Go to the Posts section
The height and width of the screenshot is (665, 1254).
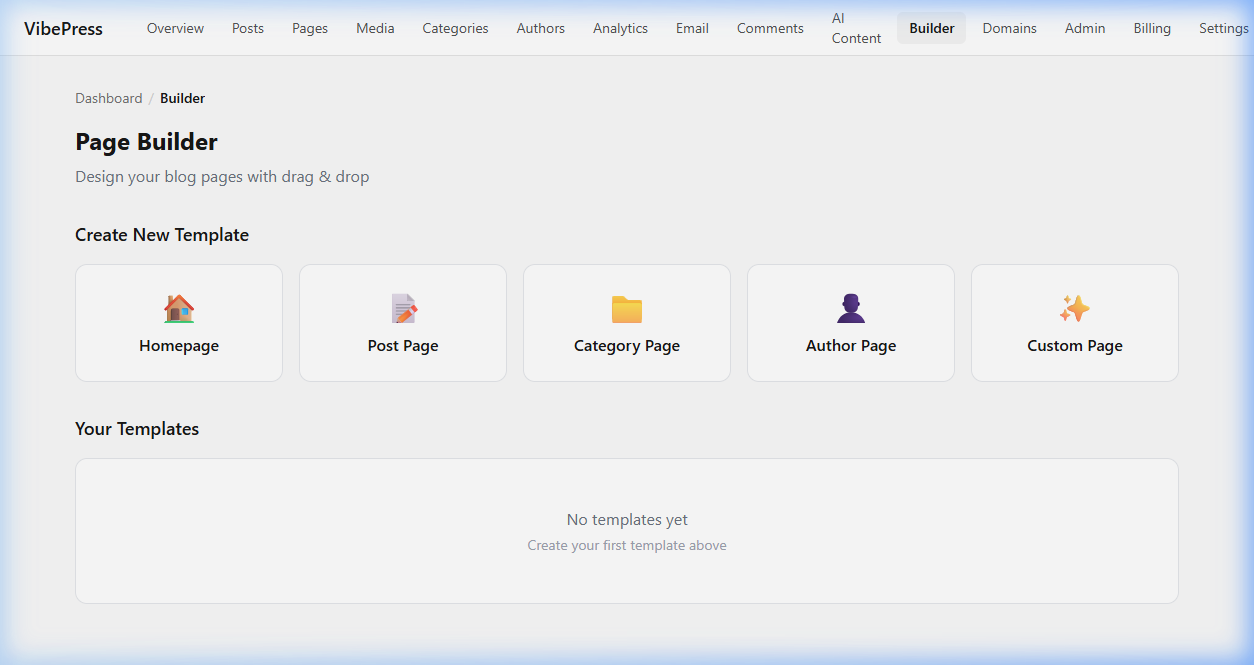(x=247, y=28)
